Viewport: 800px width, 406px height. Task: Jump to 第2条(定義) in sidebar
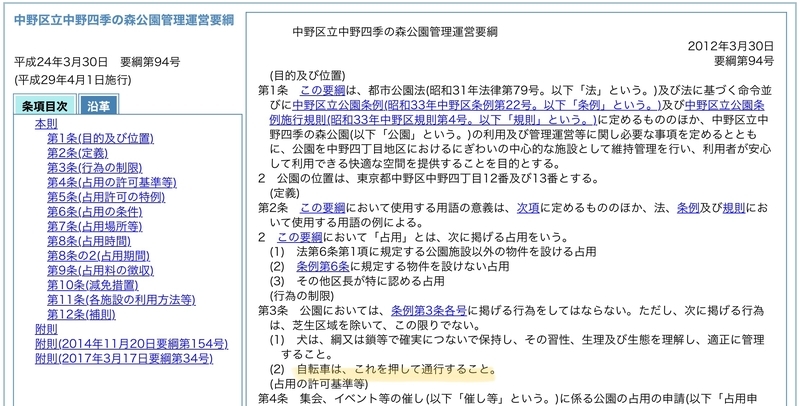pos(78,153)
